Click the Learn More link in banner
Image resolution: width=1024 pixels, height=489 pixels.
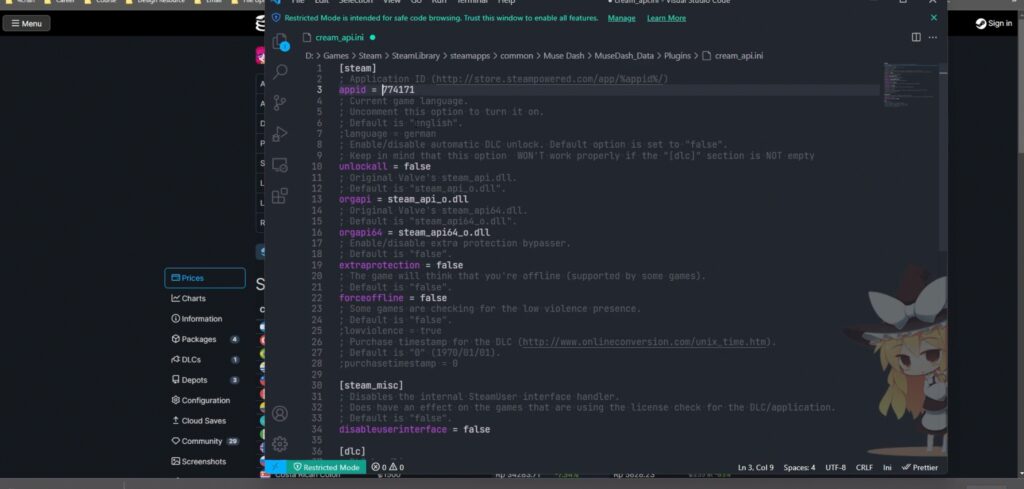coord(666,18)
